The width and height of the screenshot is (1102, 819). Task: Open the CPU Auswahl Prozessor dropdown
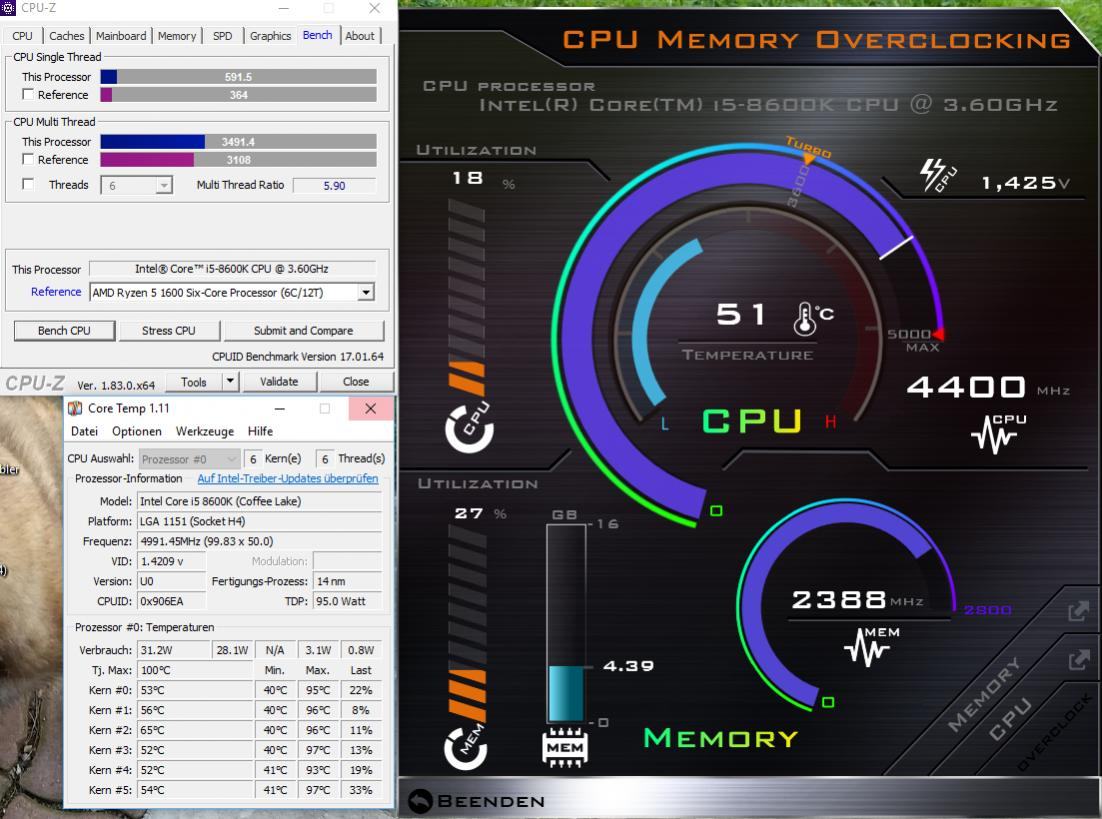[x=189, y=459]
